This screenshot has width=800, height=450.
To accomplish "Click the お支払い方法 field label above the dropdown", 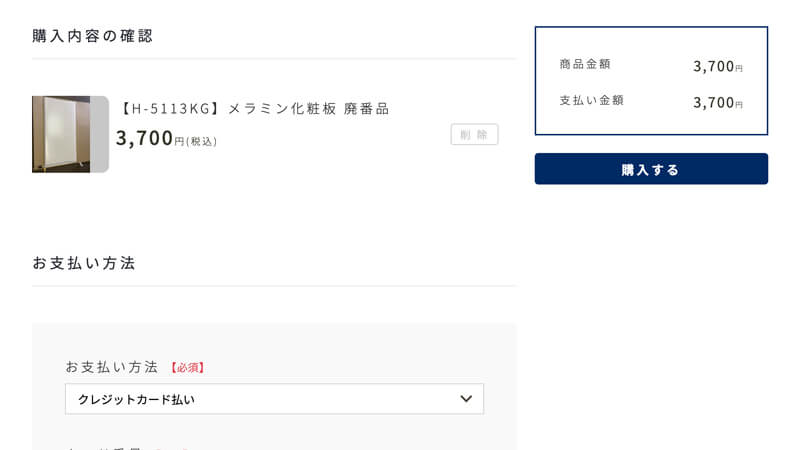I will (x=112, y=367).
